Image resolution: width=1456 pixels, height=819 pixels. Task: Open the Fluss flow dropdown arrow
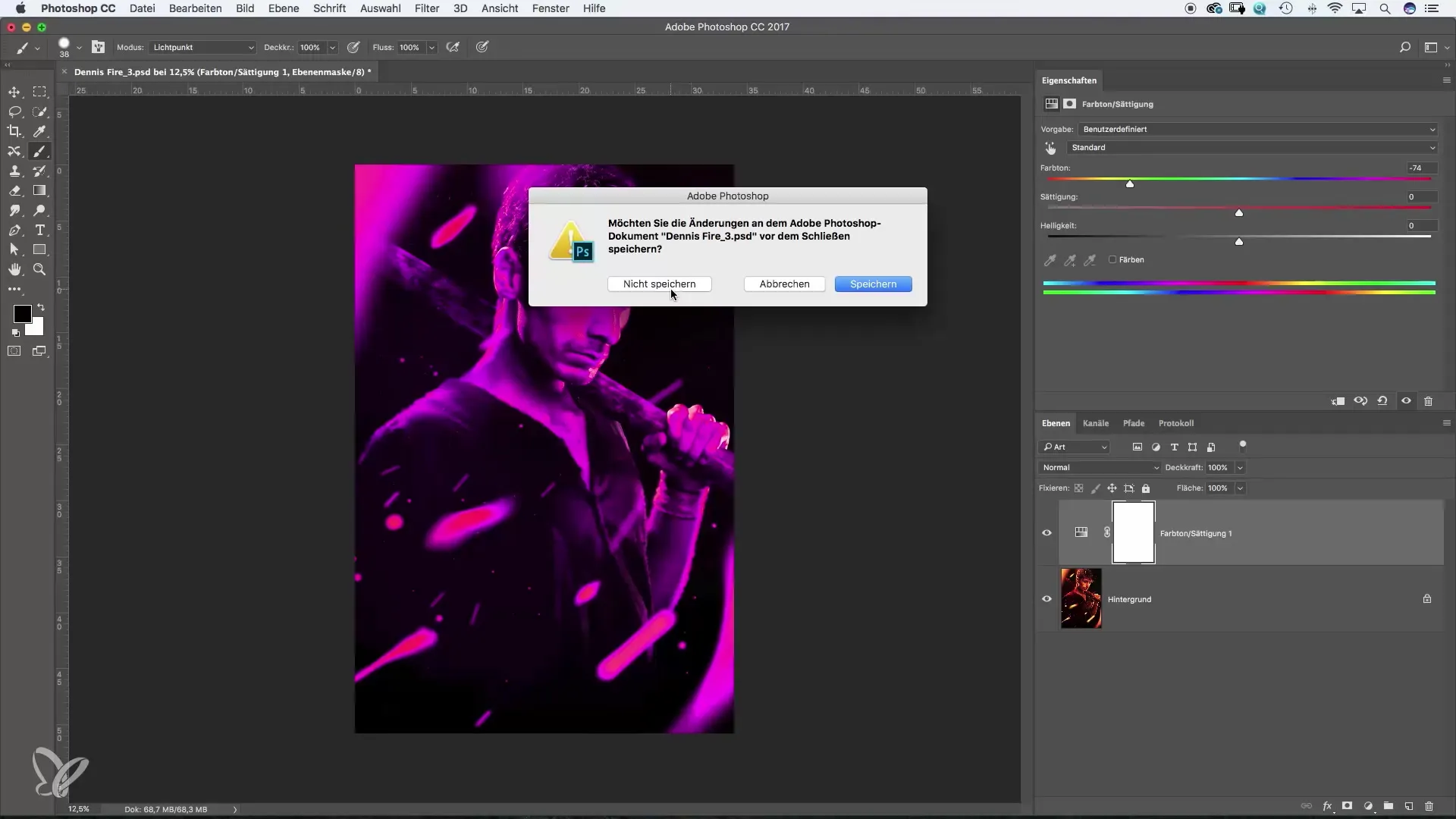pos(431,47)
